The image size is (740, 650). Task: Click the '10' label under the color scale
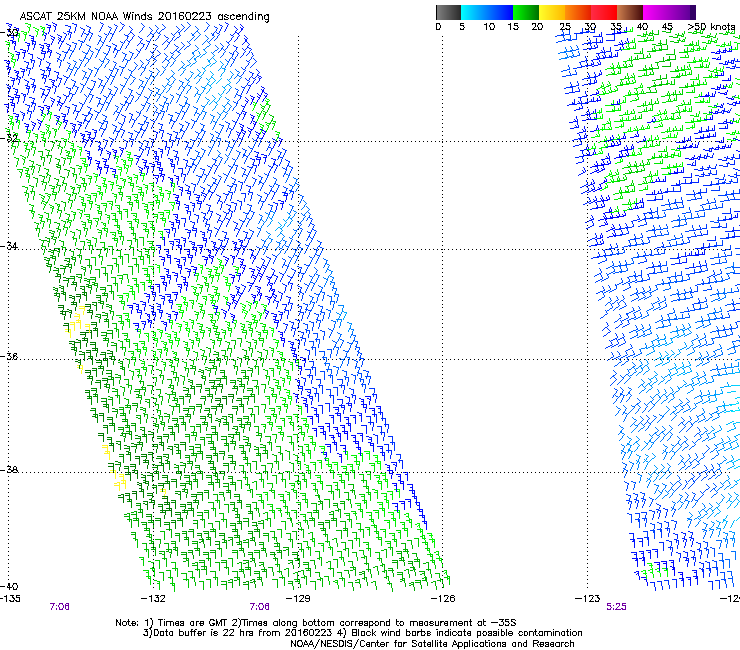point(489,27)
